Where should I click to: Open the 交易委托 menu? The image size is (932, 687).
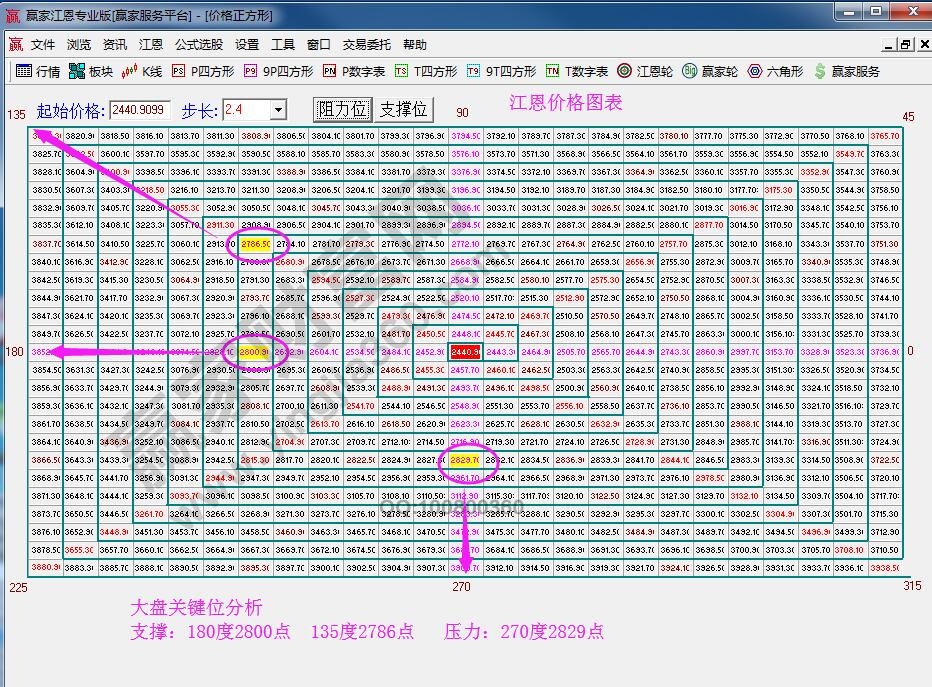pyautogui.click(x=367, y=45)
